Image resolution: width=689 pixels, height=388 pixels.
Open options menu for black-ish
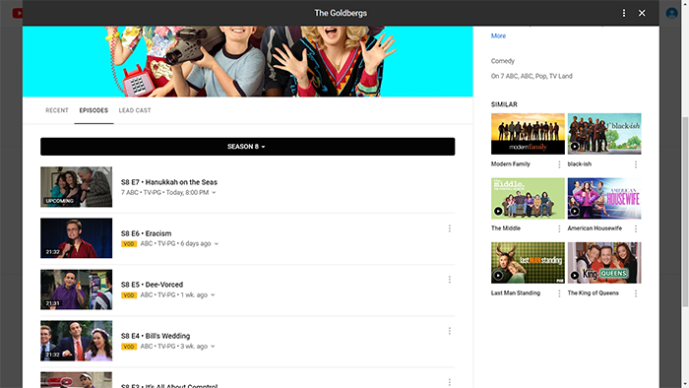point(635,164)
